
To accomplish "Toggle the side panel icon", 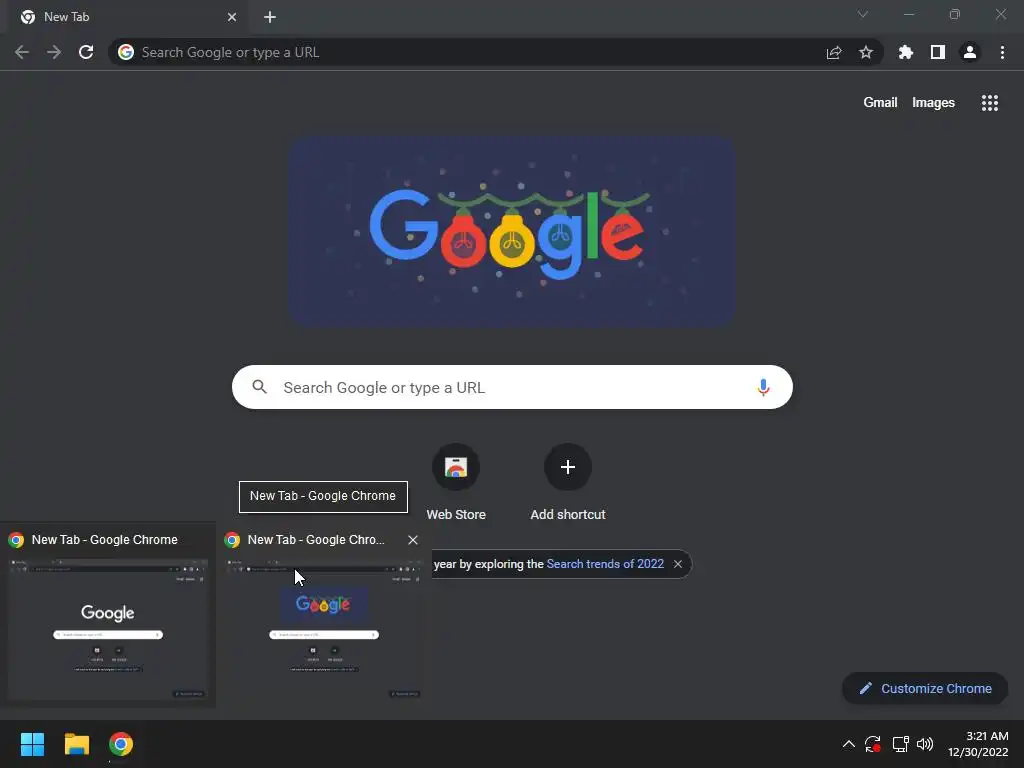I will pyautogui.click(x=937, y=52).
